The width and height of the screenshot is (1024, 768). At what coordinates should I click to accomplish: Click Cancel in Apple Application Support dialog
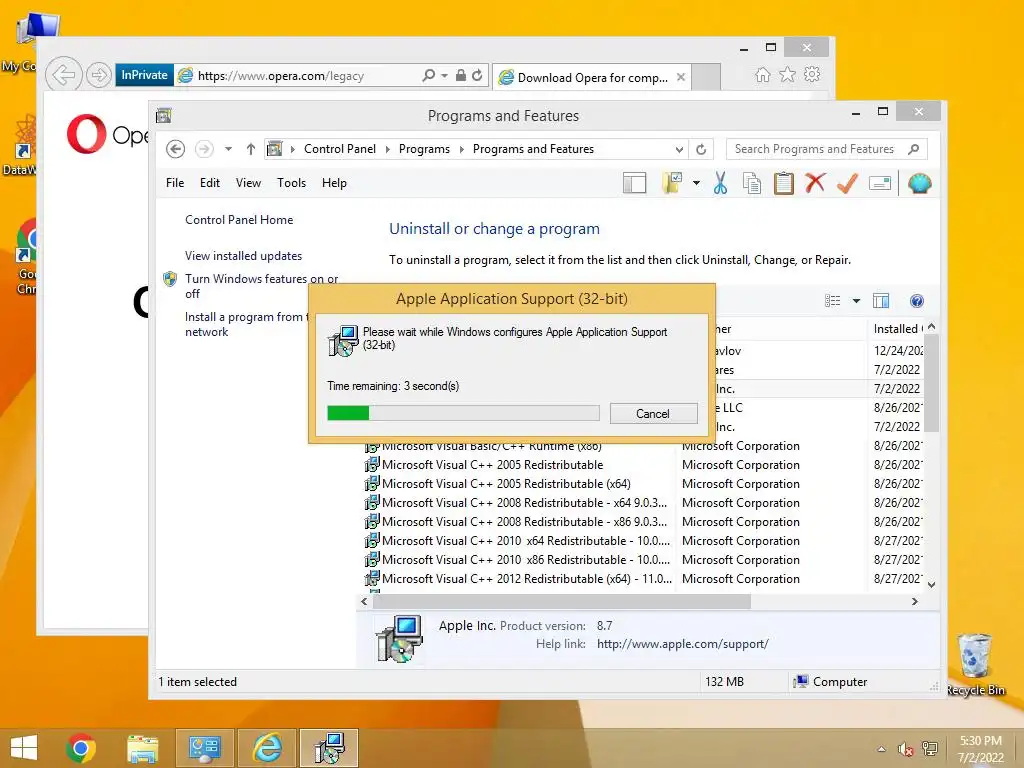click(x=653, y=413)
